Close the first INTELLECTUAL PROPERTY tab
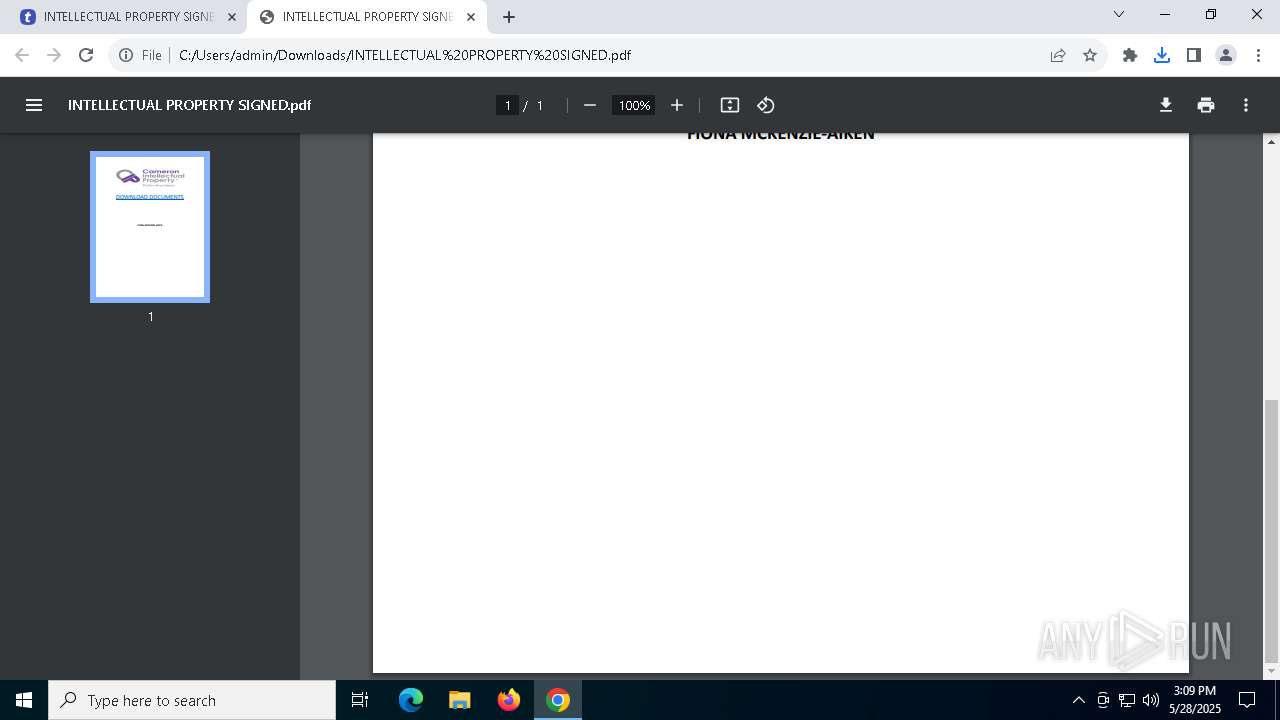Image resolution: width=1280 pixels, height=720 pixels. pyautogui.click(x=232, y=17)
